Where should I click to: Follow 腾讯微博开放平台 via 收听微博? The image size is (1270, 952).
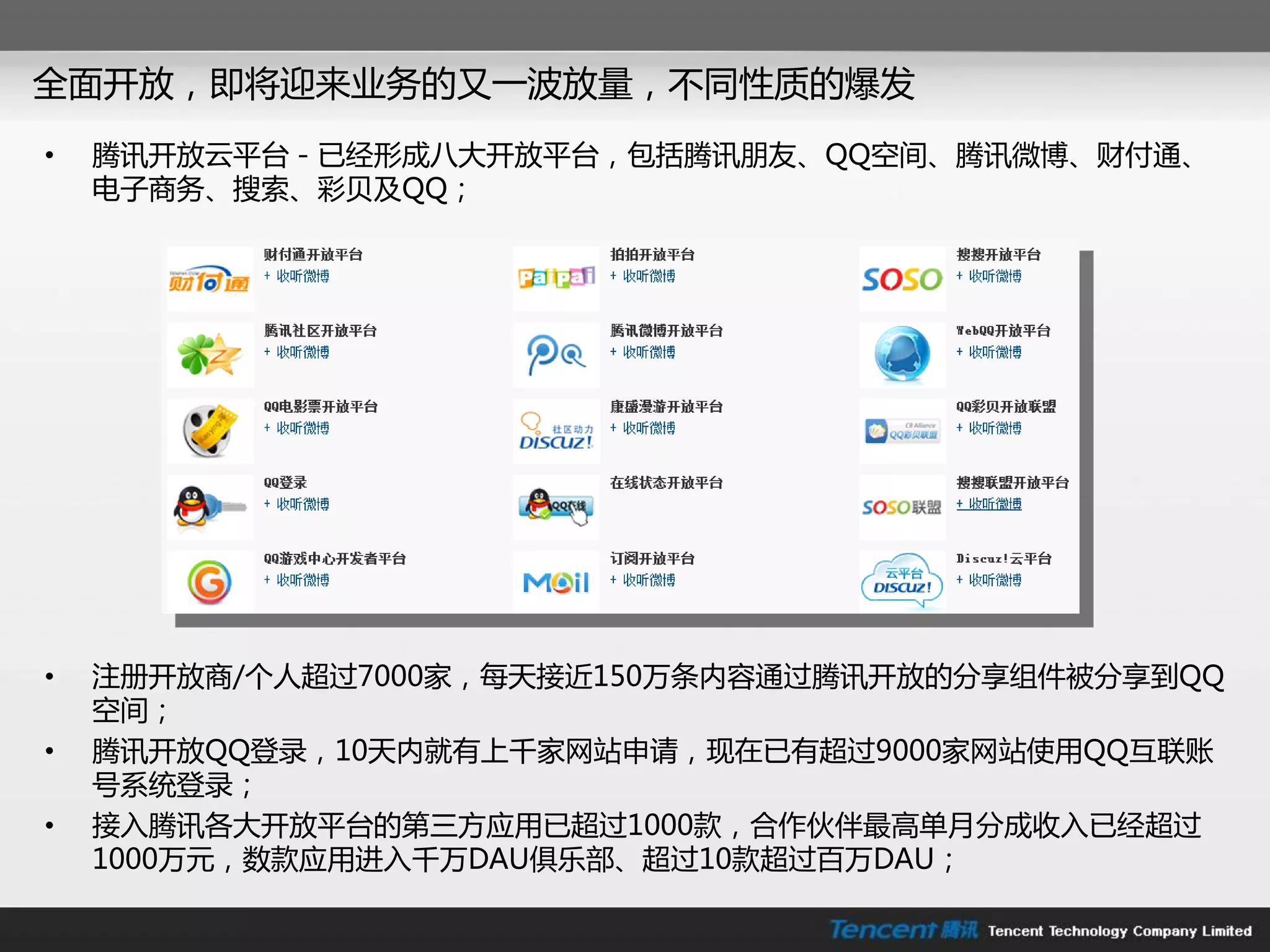pos(642,352)
